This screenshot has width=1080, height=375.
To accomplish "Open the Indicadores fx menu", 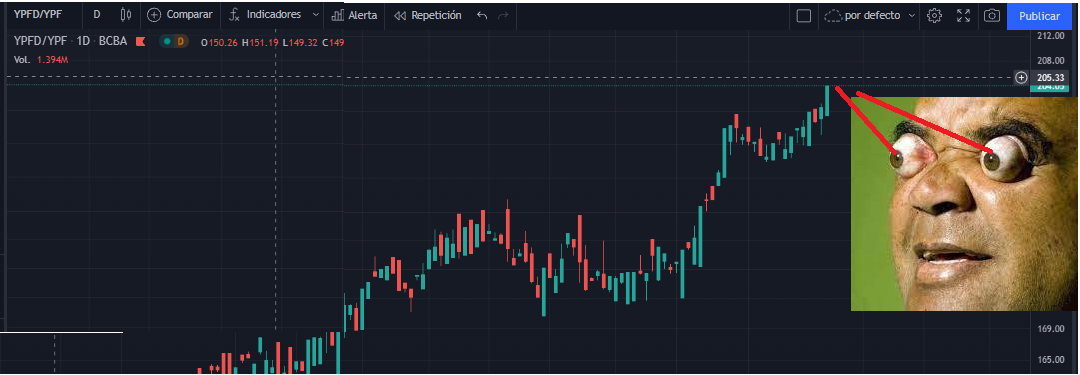I will click(x=265, y=14).
